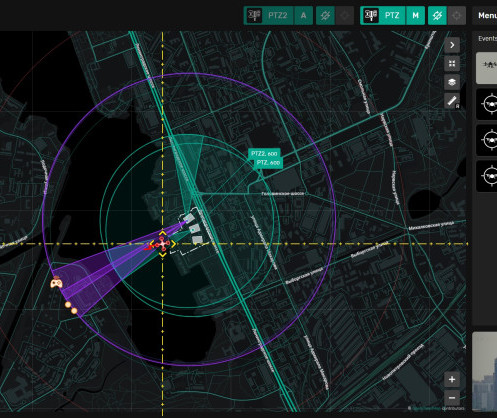The height and width of the screenshot is (418, 497).
Task: Open the Menu button
Action: tap(485, 15)
